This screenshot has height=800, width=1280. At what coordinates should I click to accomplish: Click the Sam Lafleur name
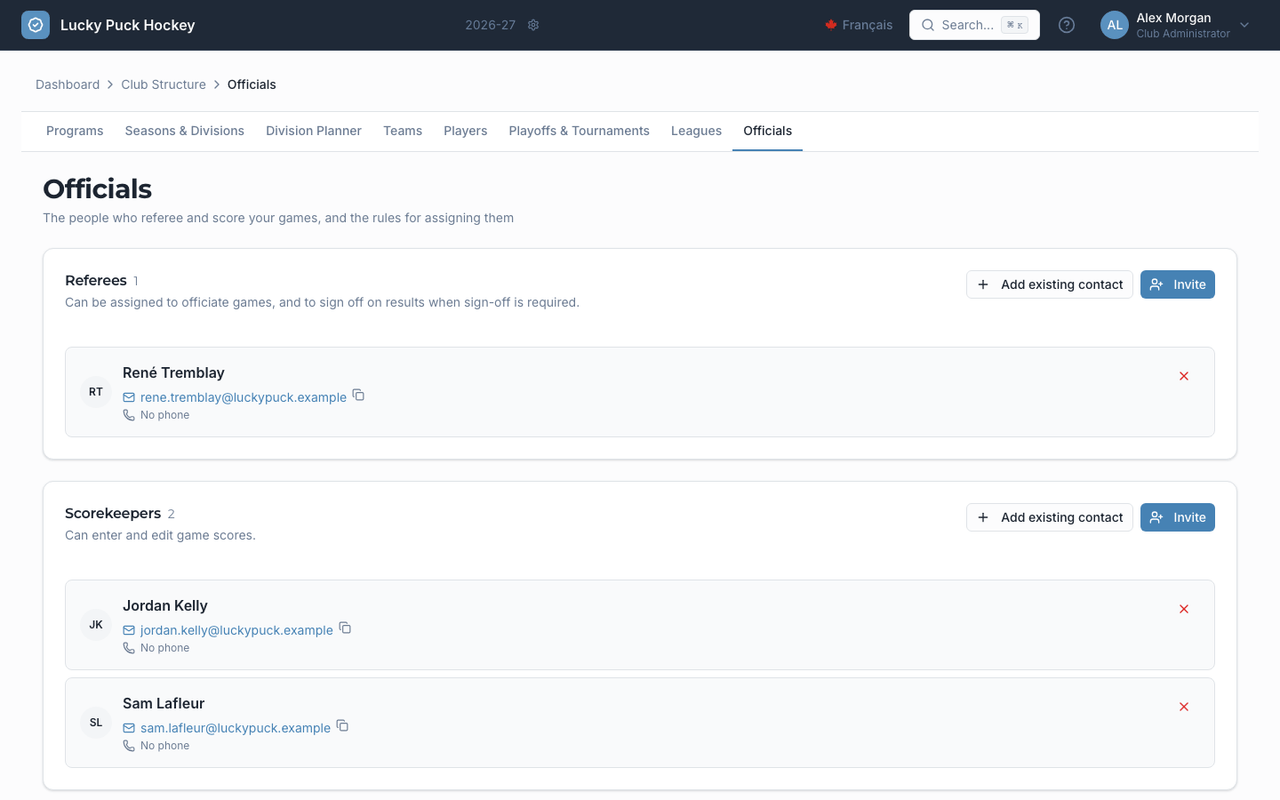click(164, 704)
